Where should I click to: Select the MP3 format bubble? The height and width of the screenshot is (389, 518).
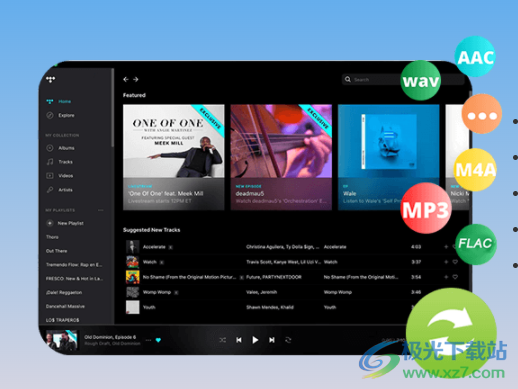[x=426, y=209]
